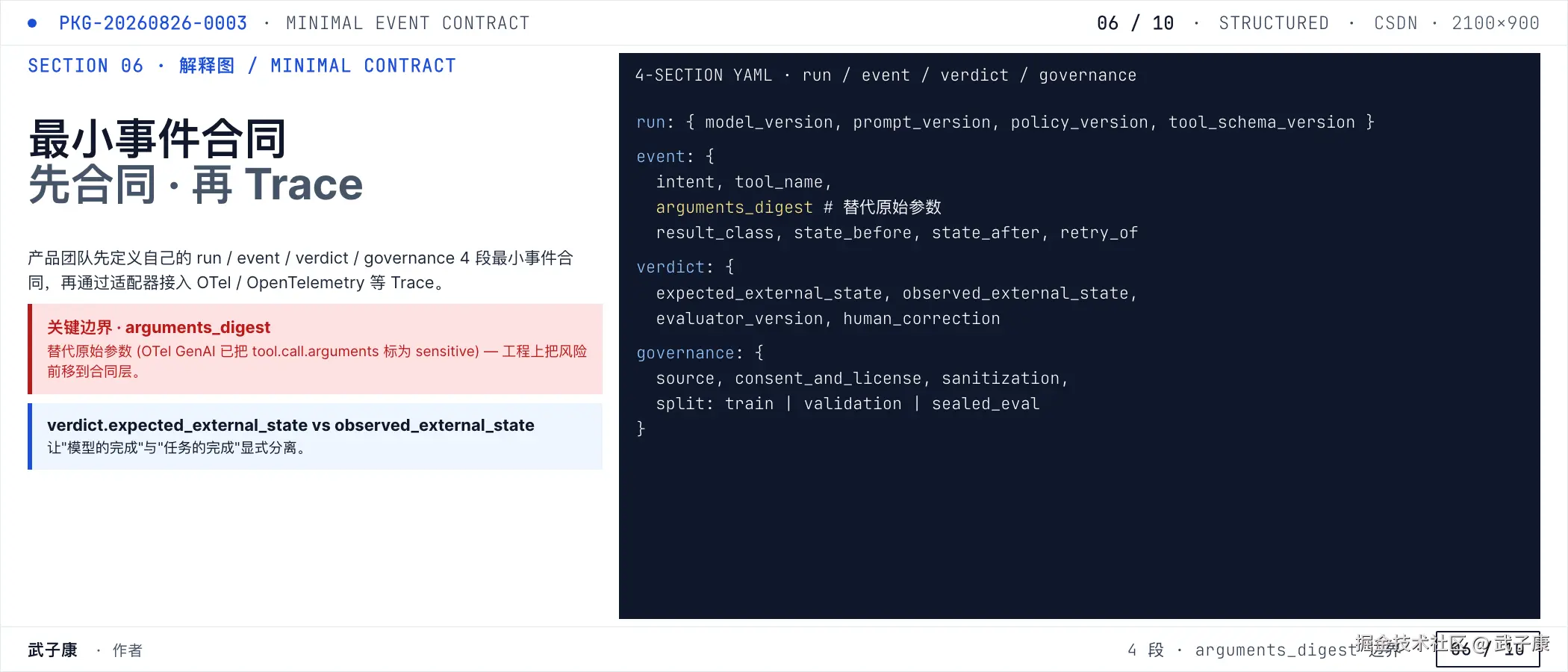Viewport: 1568px width, 672px height.
Task: Click the CSDN label in header
Action: point(1396,23)
